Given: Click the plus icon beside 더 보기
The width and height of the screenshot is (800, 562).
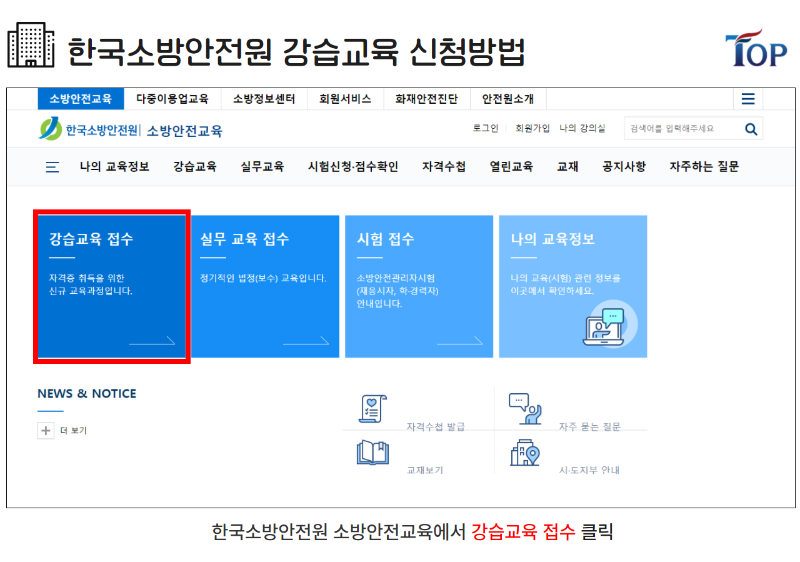Looking at the screenshot, I should click(x=46, y=430).
